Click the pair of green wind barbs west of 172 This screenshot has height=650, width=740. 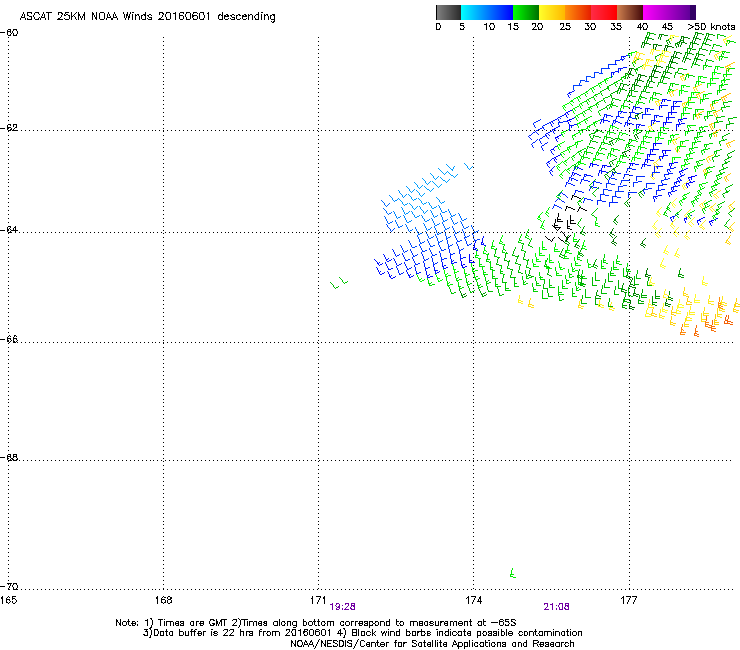coord(339,283)
